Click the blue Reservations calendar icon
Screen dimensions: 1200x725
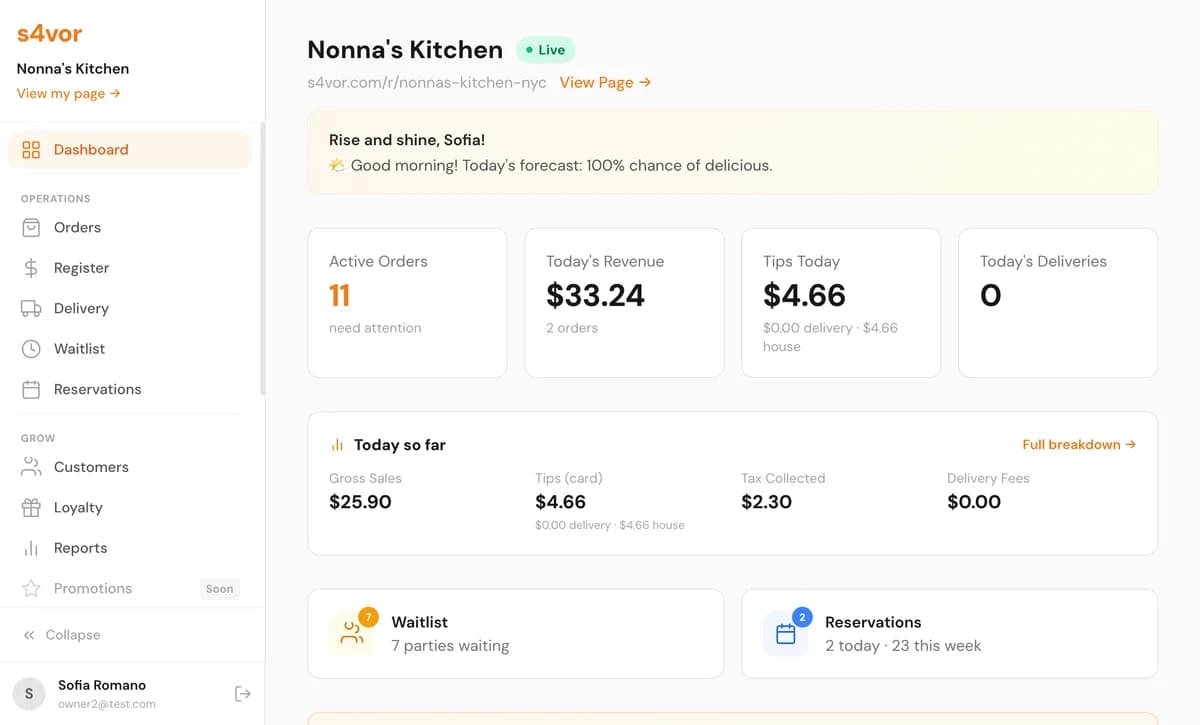pyautogui.click(x=786, y=633)
